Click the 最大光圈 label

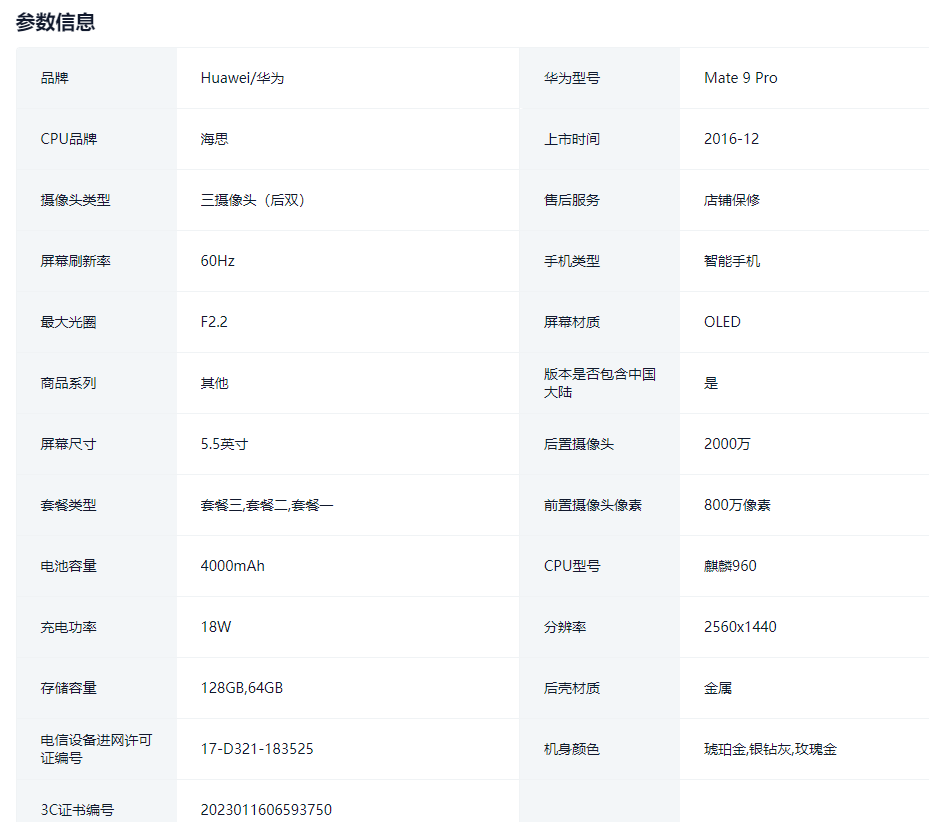[68, 322]
